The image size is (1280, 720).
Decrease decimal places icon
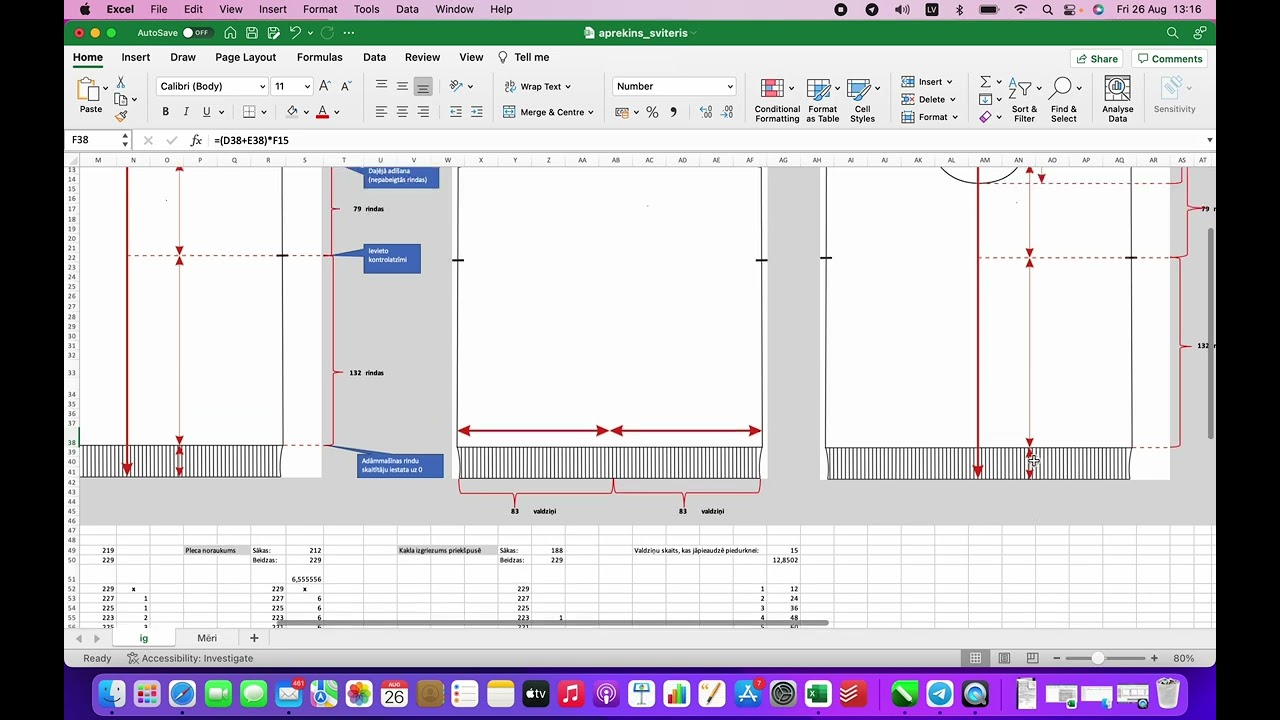[727, 112]
